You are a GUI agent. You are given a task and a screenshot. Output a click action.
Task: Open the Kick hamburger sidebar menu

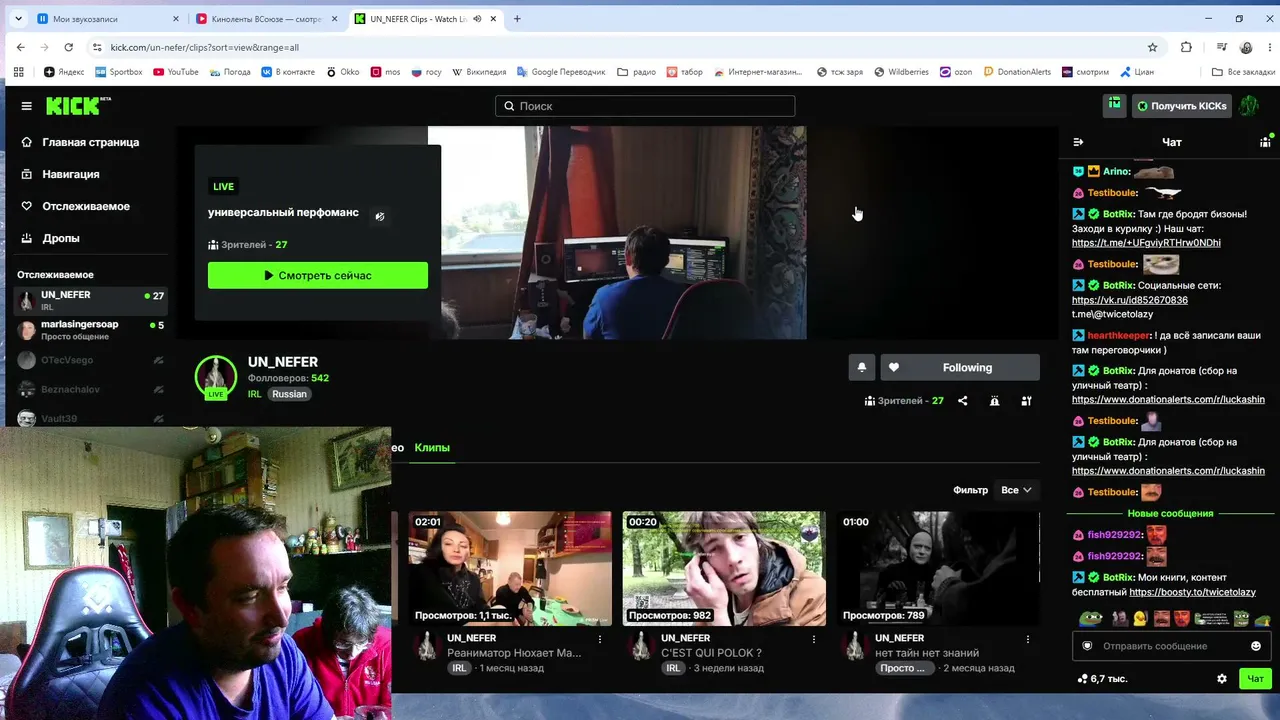[26, 106]
